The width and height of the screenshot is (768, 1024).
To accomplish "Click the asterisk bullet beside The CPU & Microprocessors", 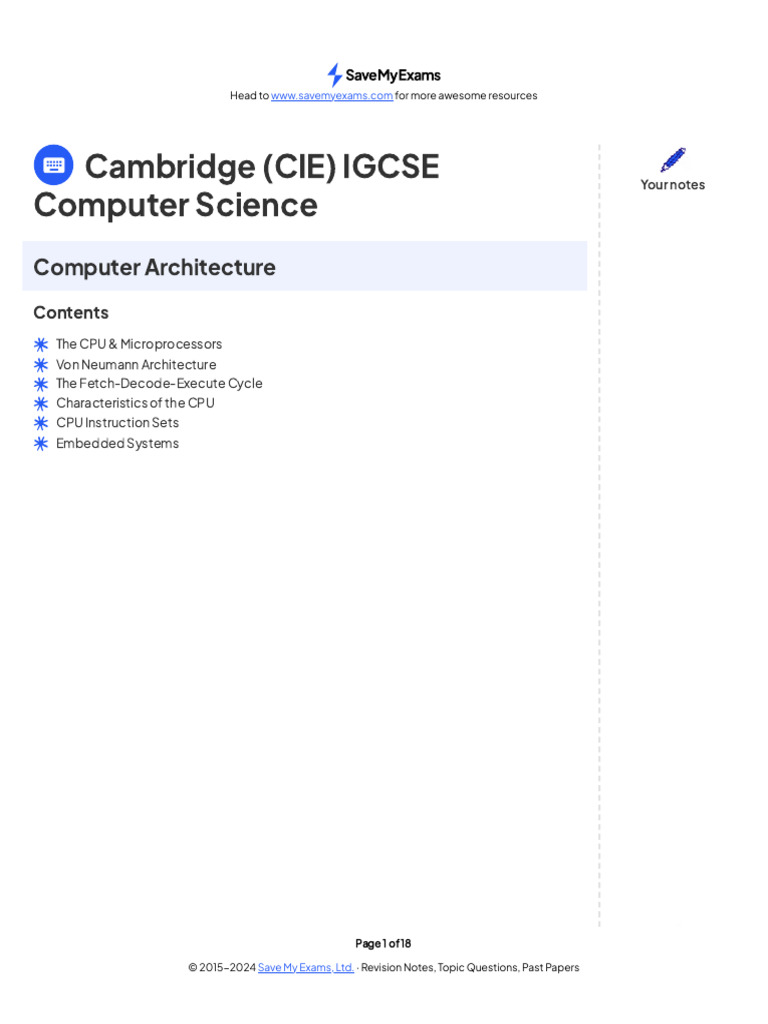I will 41,344.
